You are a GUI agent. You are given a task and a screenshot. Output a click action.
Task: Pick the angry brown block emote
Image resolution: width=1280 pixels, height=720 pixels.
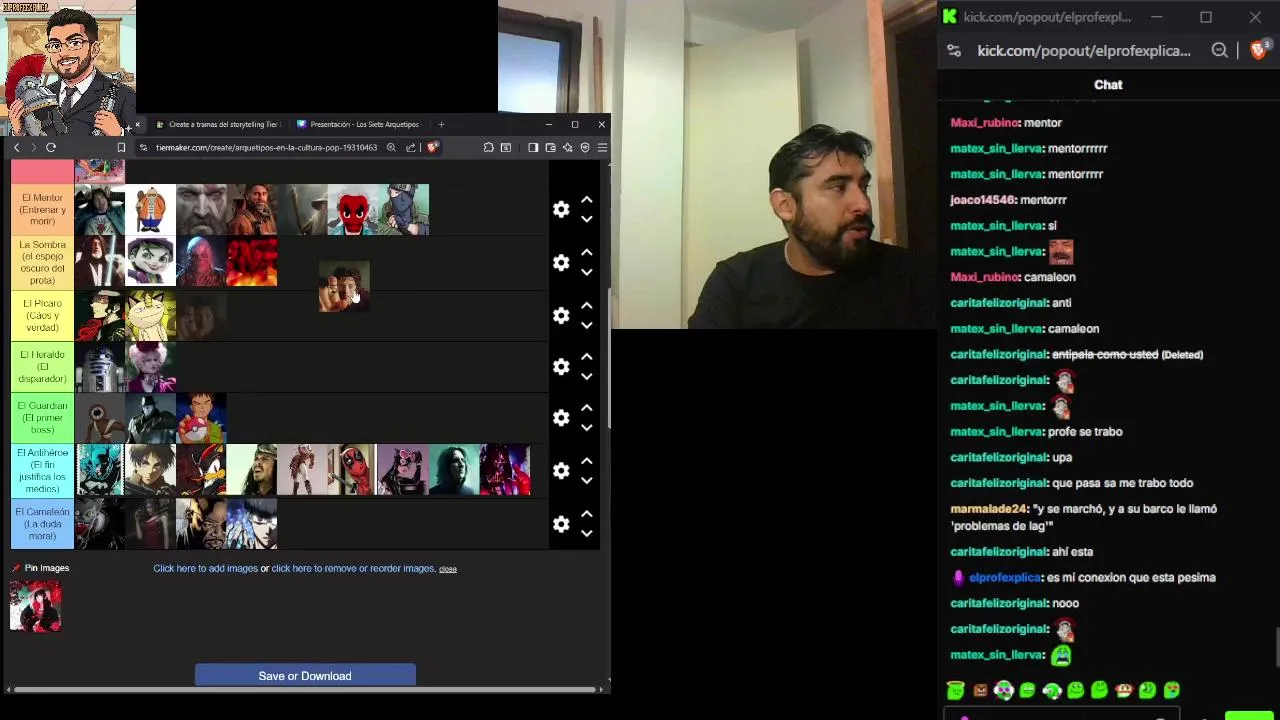(x=980, y=690)
